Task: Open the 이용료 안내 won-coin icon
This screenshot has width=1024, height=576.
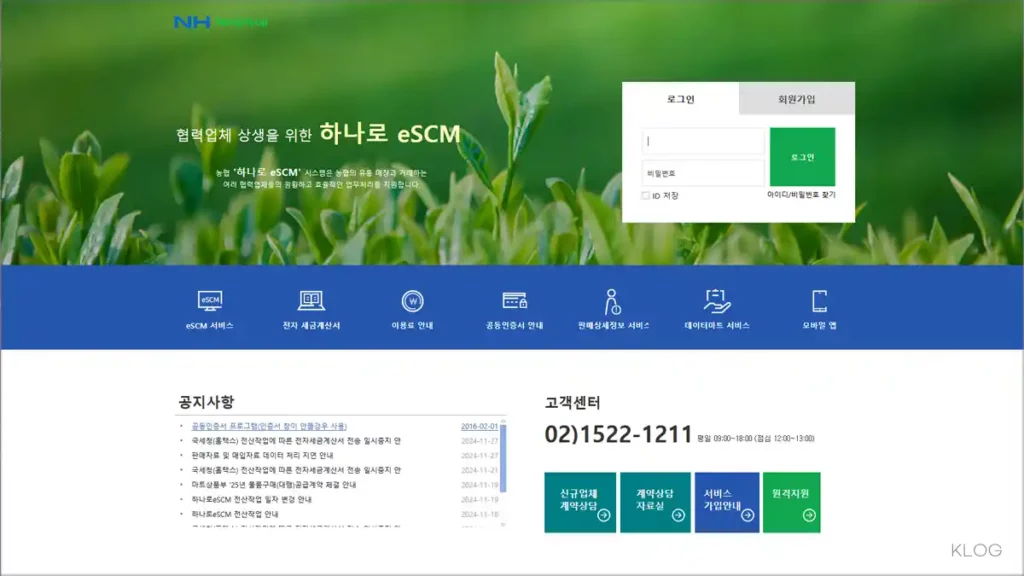Action: pyautogui.click(x=412, y=301)
